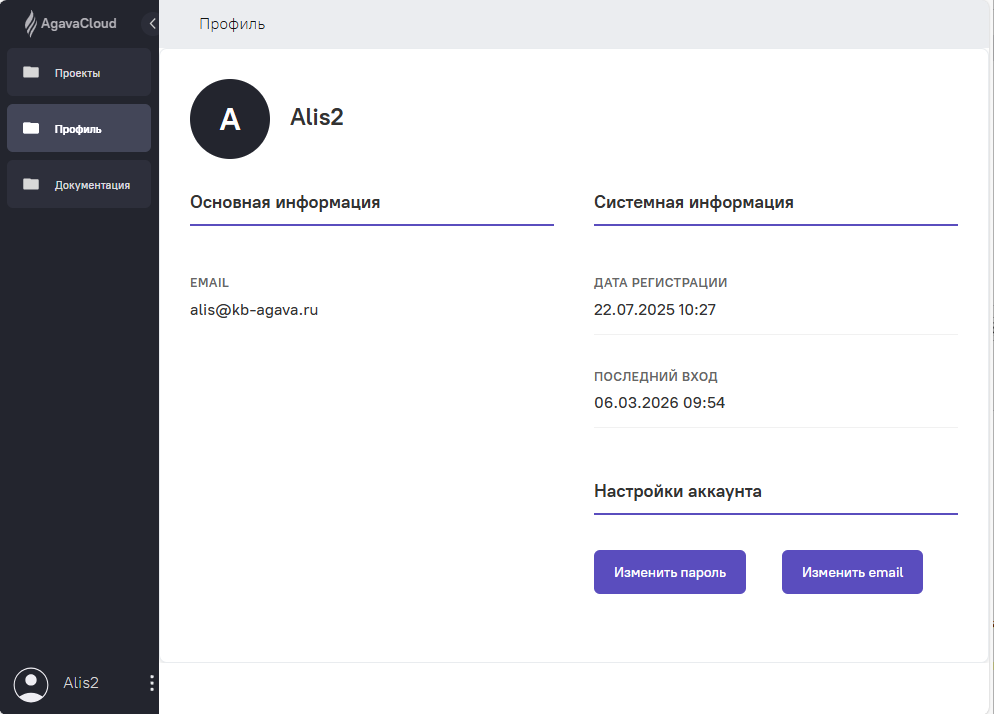Screen dimensions: 994x714
Task: Click the Alis2 username in sidebar footer
Action: click(x=81, y=683)
